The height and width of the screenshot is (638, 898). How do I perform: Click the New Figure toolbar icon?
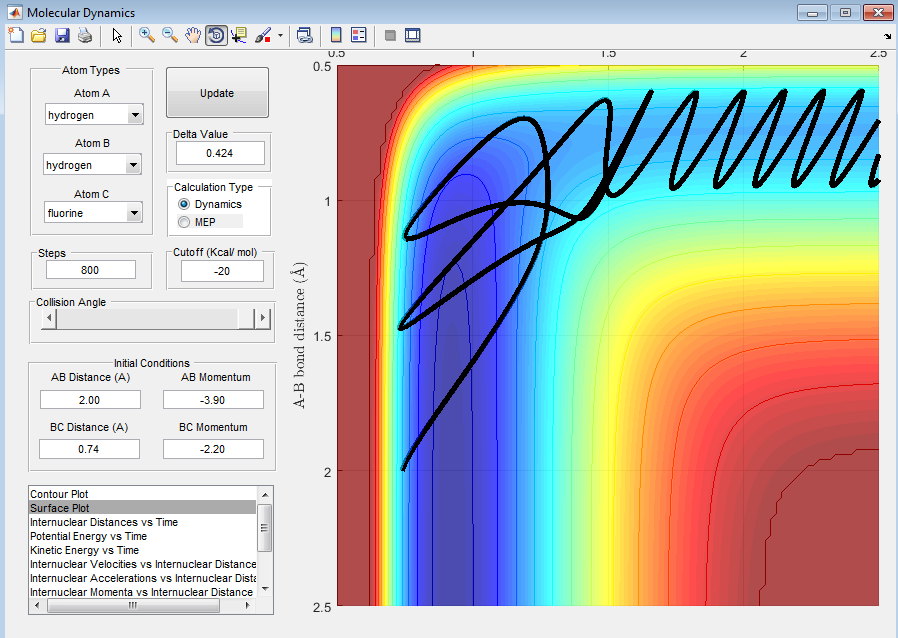point(15,36)
